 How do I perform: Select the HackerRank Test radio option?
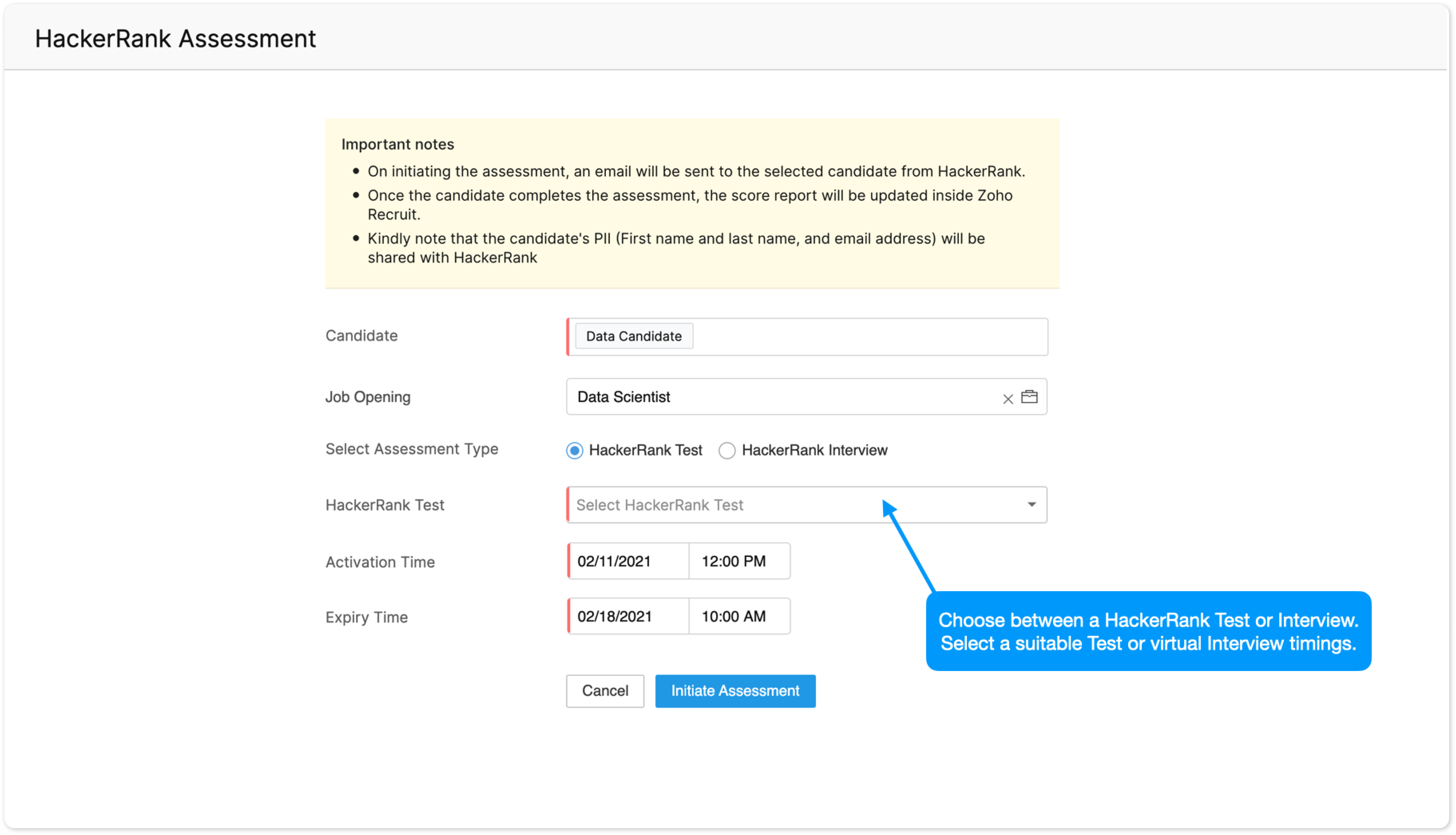(x=574, y=451)
